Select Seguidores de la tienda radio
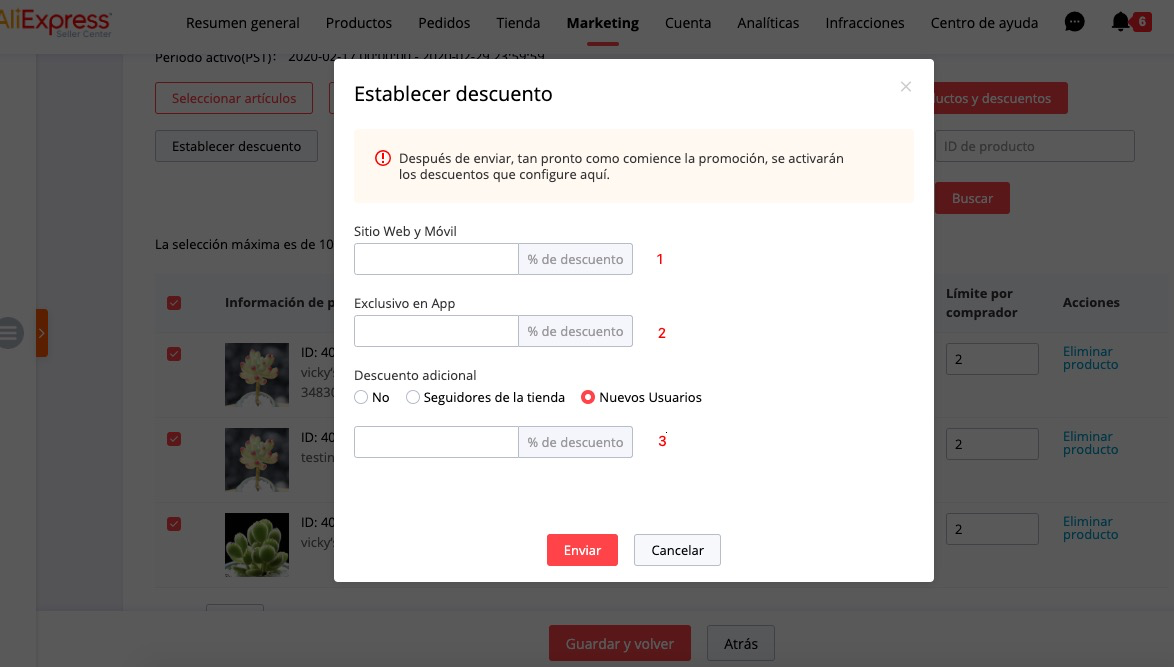1174x667 pixels. tap(413, 398)
